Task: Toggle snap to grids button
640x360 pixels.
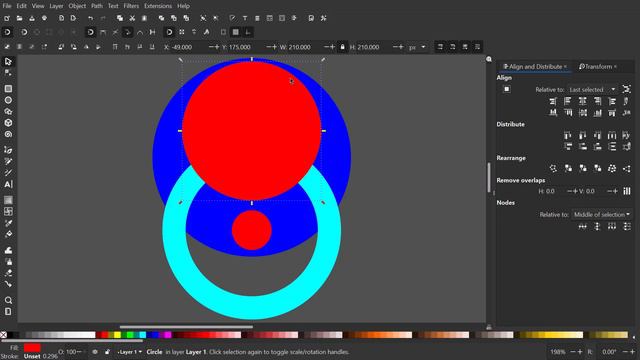Action: [x=236, y=32]
